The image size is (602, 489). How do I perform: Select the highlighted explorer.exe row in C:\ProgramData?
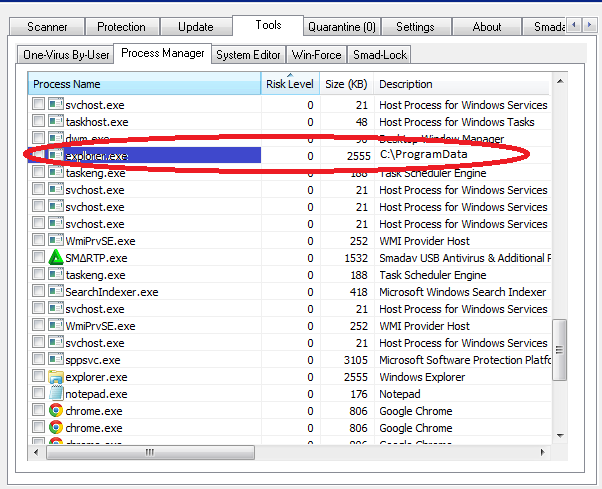pyautogui.click(x=290, y=155)
